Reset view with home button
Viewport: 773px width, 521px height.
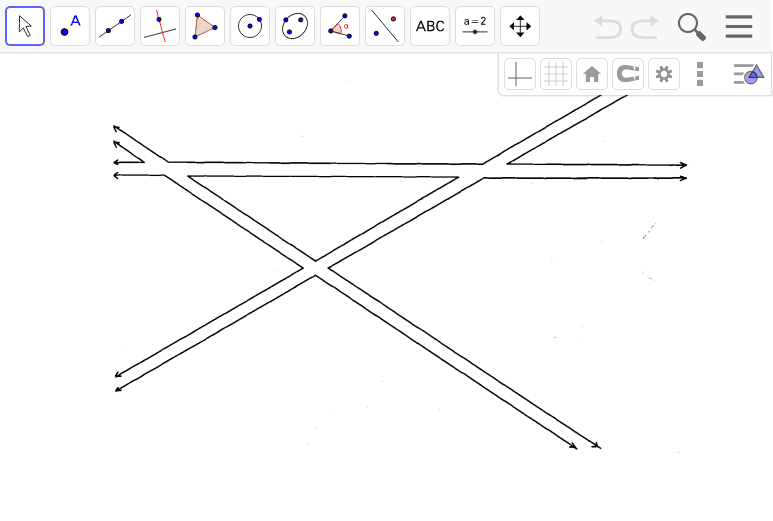click(x=592, y=74)
